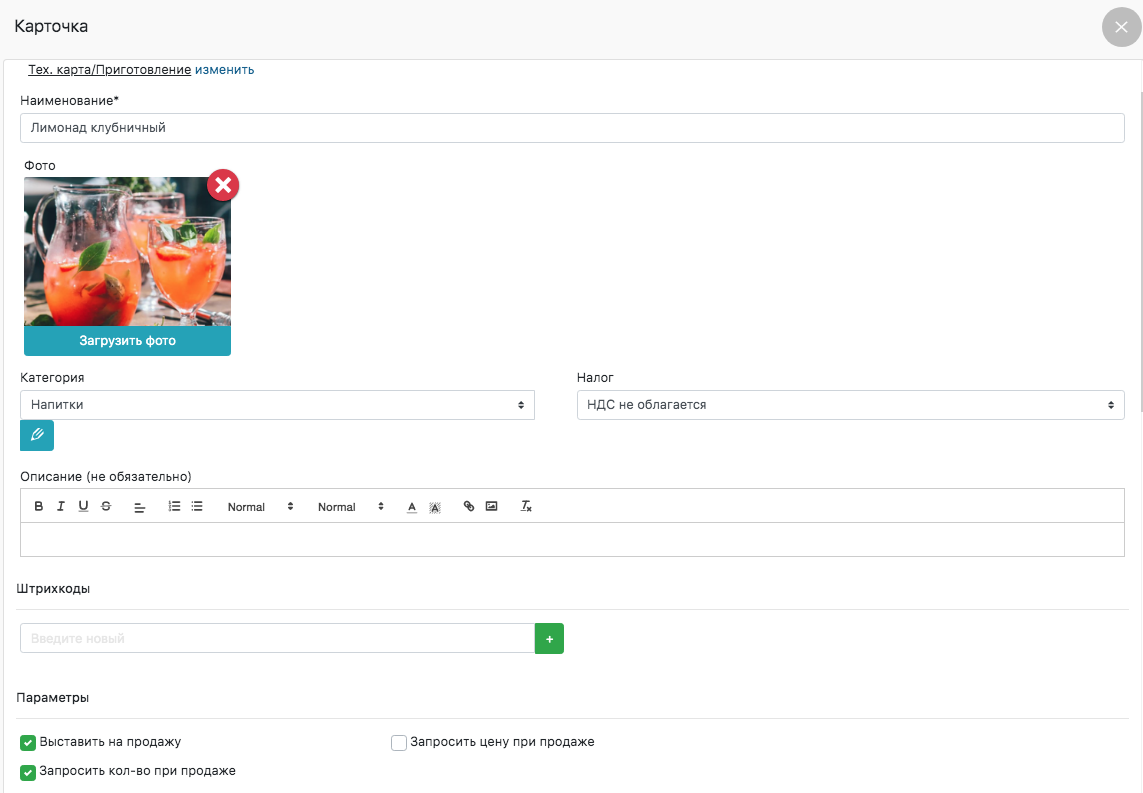Toggle italic formatting in description editor

(61, 507)
